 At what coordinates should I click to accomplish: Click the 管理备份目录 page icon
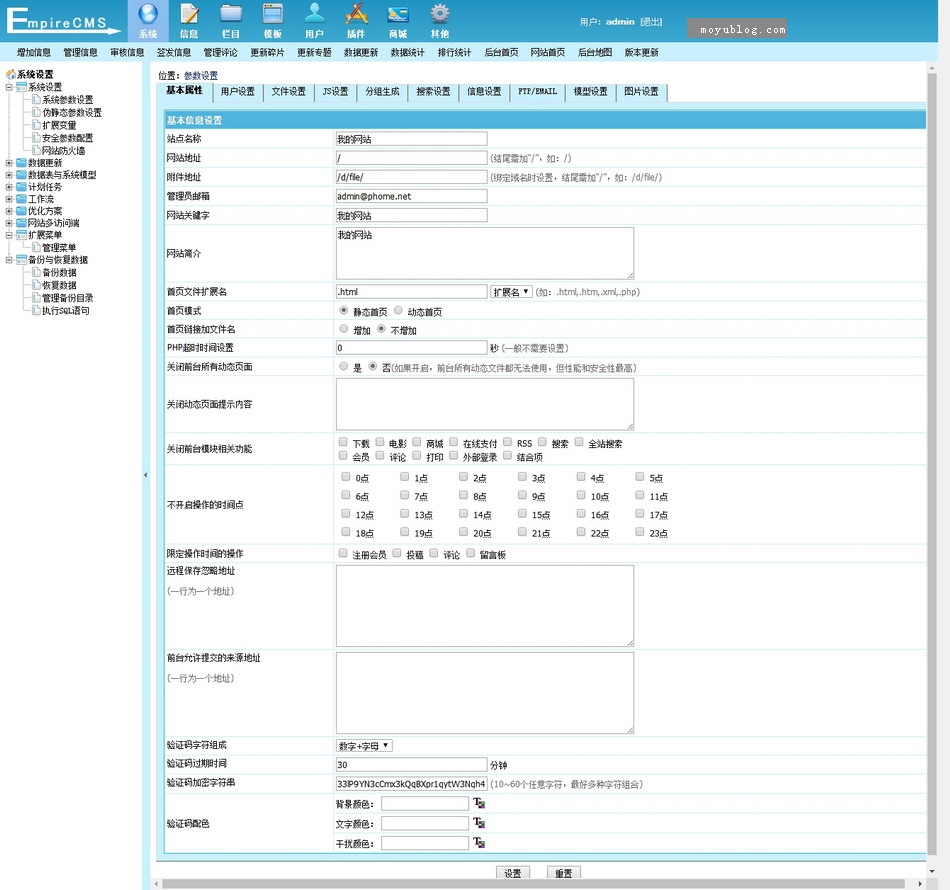[x=36, y=297]
